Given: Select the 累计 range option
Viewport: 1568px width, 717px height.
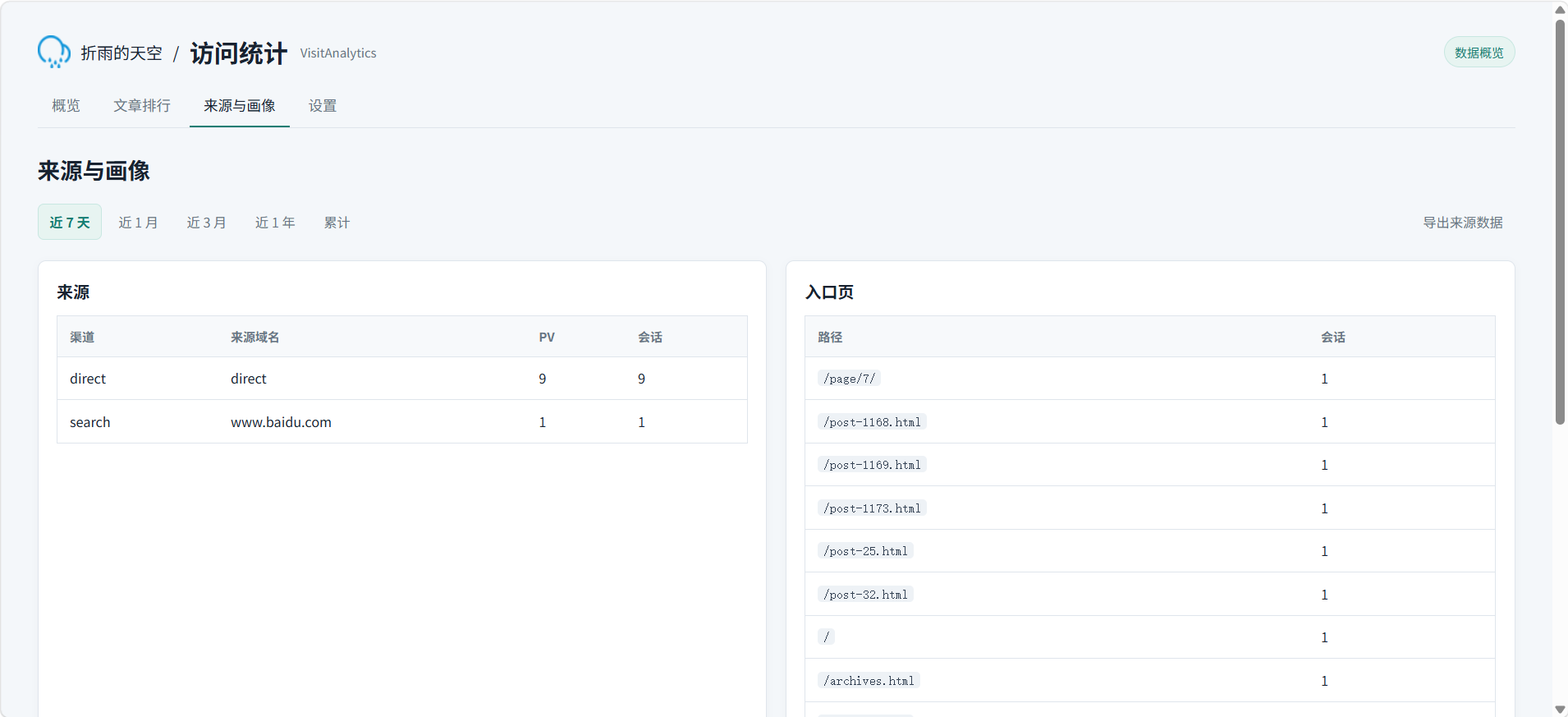Looking at the screenshot, I should click(337, 223).
